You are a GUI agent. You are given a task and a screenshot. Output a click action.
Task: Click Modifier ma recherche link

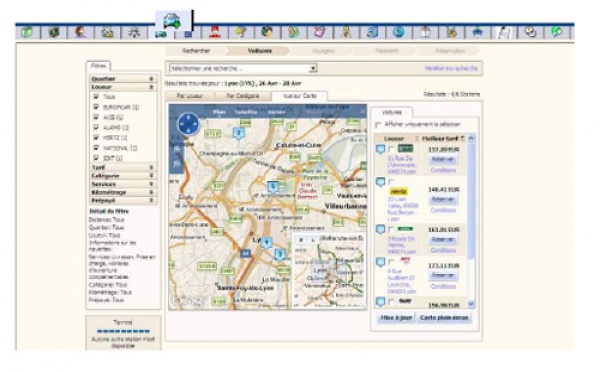(x=452, y=69)
